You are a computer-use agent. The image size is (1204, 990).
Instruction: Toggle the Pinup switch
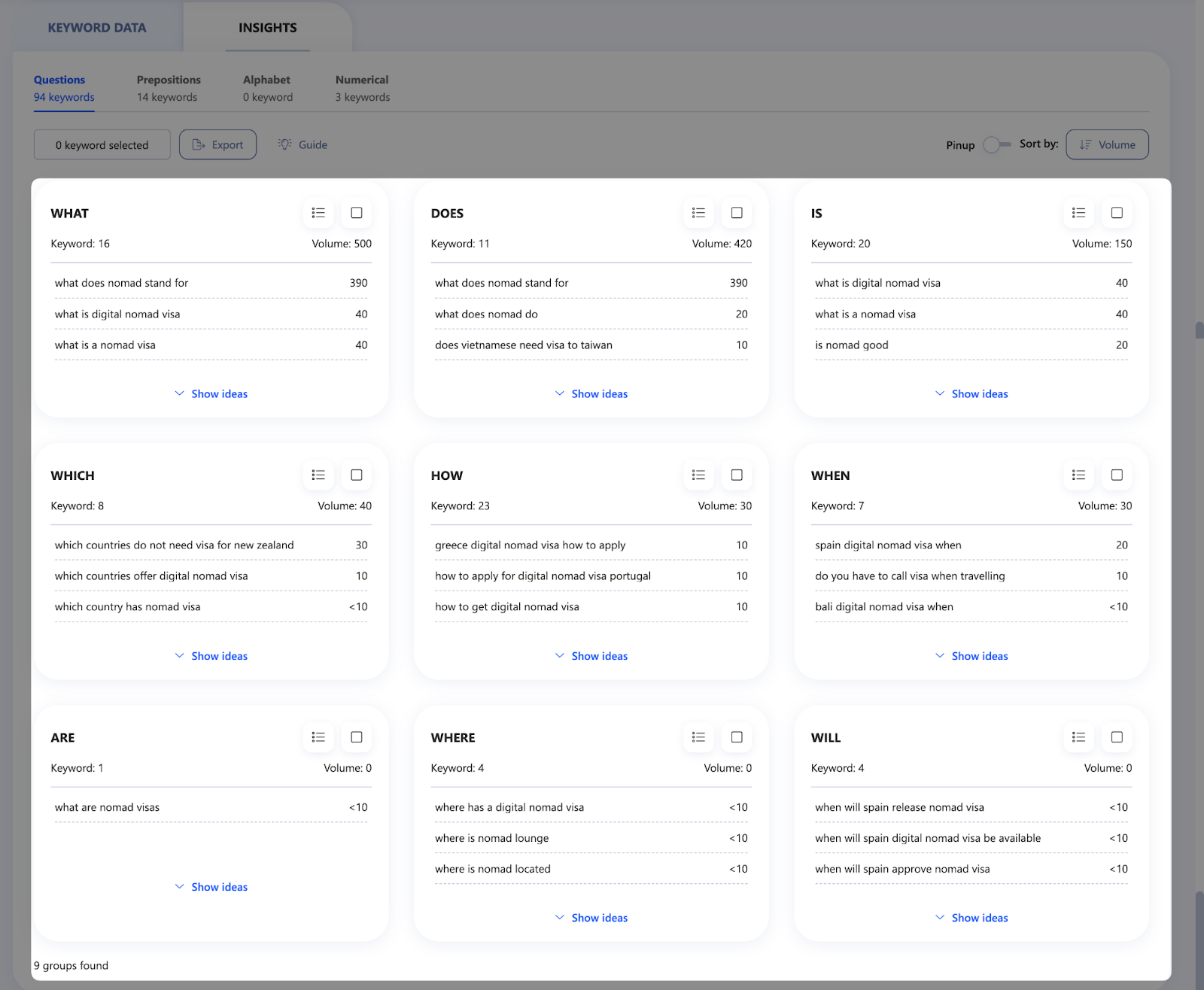point(996,144)
